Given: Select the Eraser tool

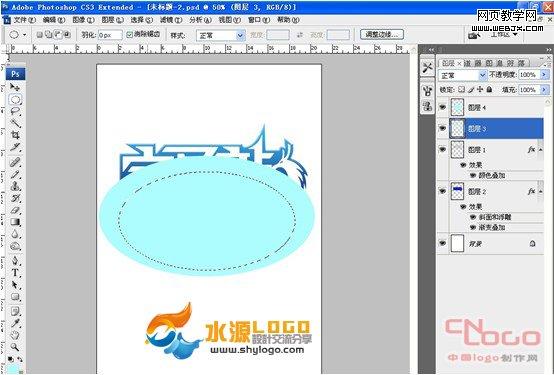Looking at the screenshot, I should [15, 210].
